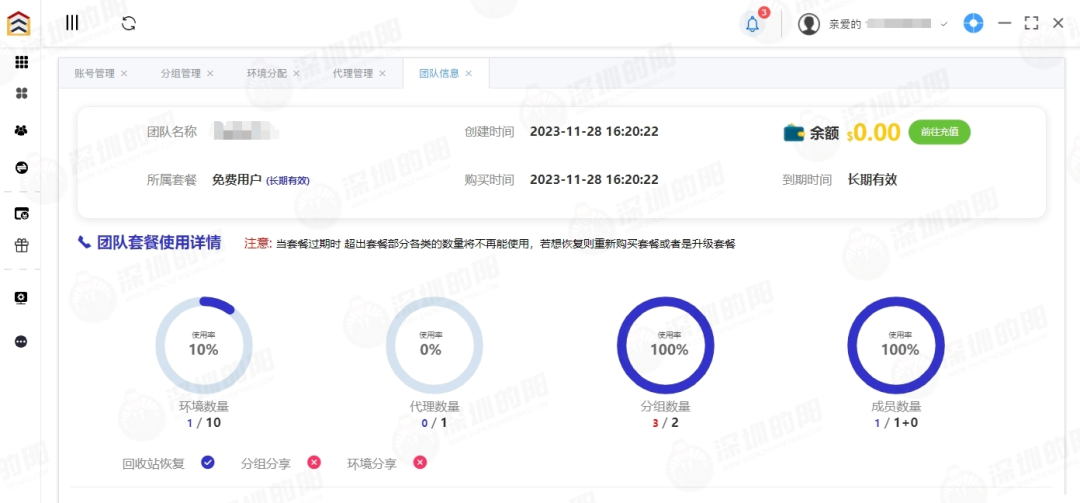Switch to the 分组管理 tab
This screenshot has height=503, width=1080.
pos(180,74)
